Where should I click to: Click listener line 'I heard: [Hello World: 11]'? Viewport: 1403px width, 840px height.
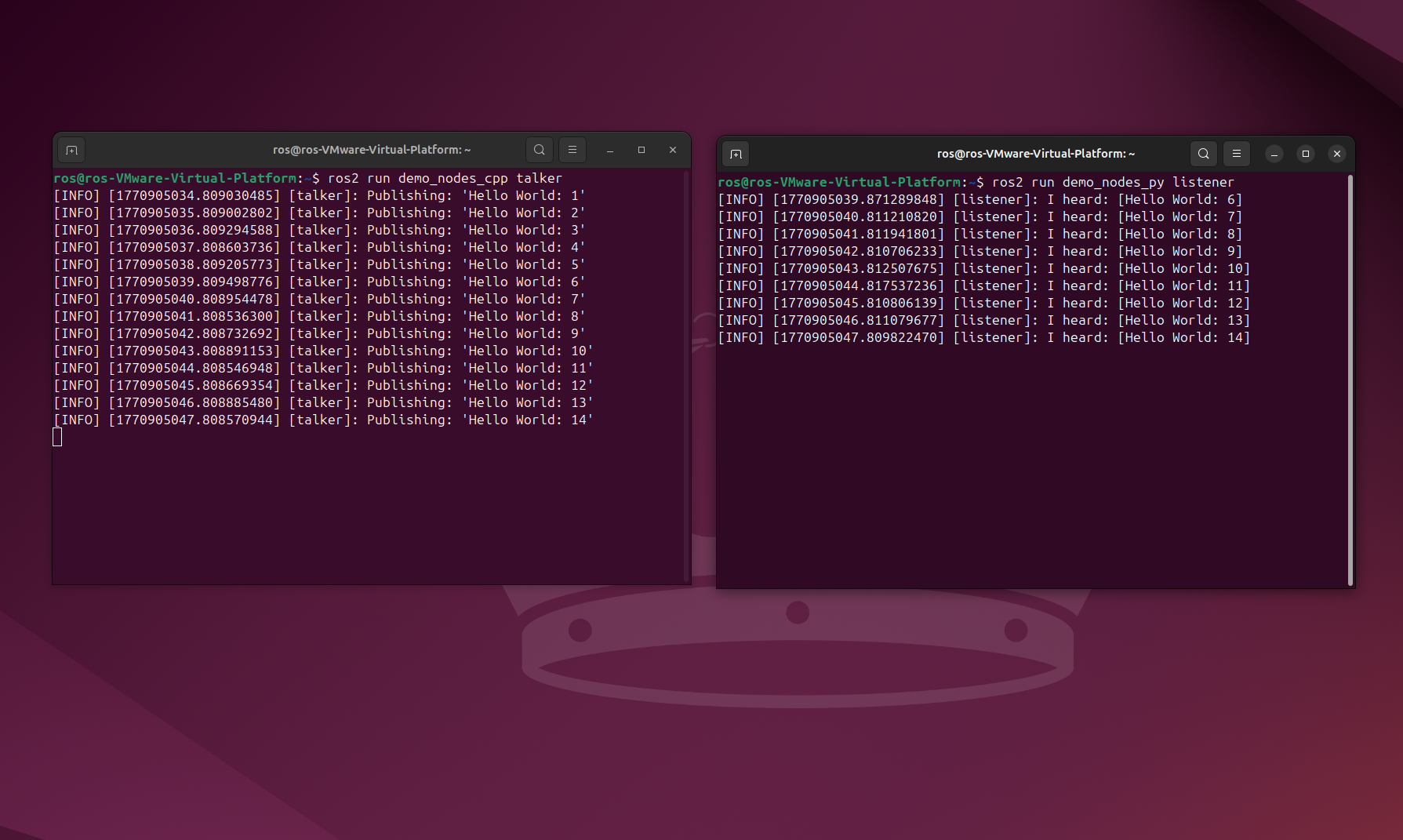click(983, 285)
